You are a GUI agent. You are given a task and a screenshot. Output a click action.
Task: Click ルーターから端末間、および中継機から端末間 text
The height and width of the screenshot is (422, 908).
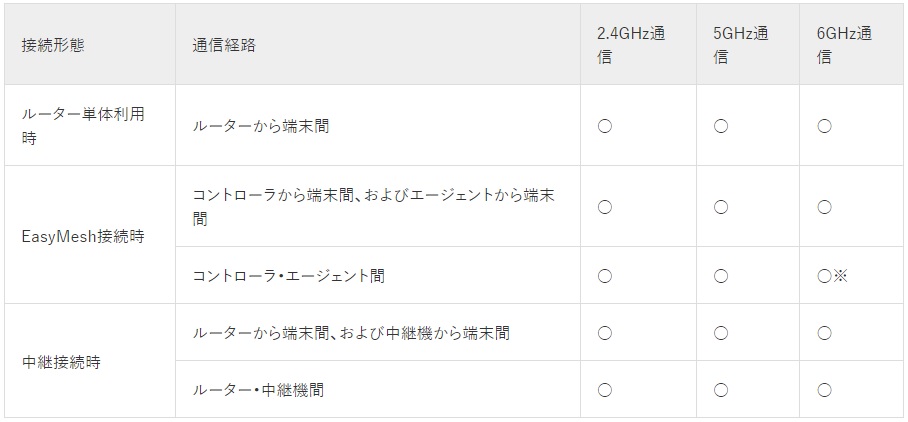coord(351,333)
